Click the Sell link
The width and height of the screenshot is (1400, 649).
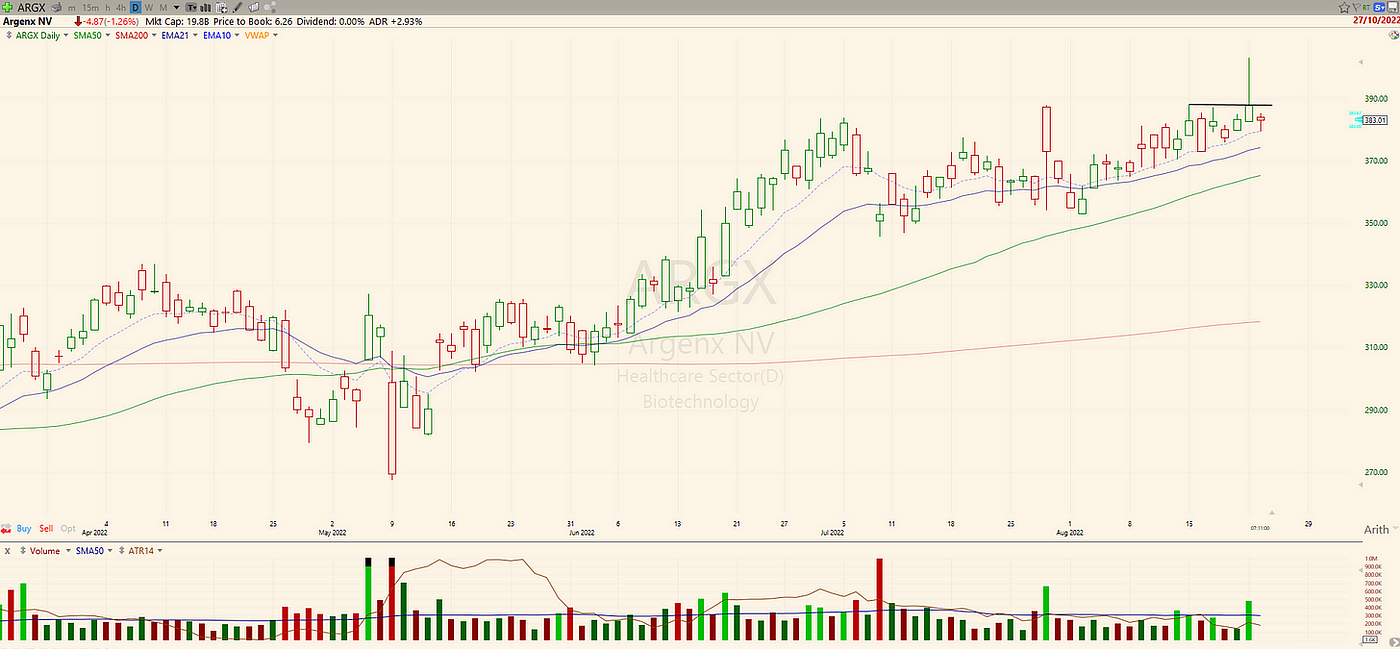coord(46,528)
